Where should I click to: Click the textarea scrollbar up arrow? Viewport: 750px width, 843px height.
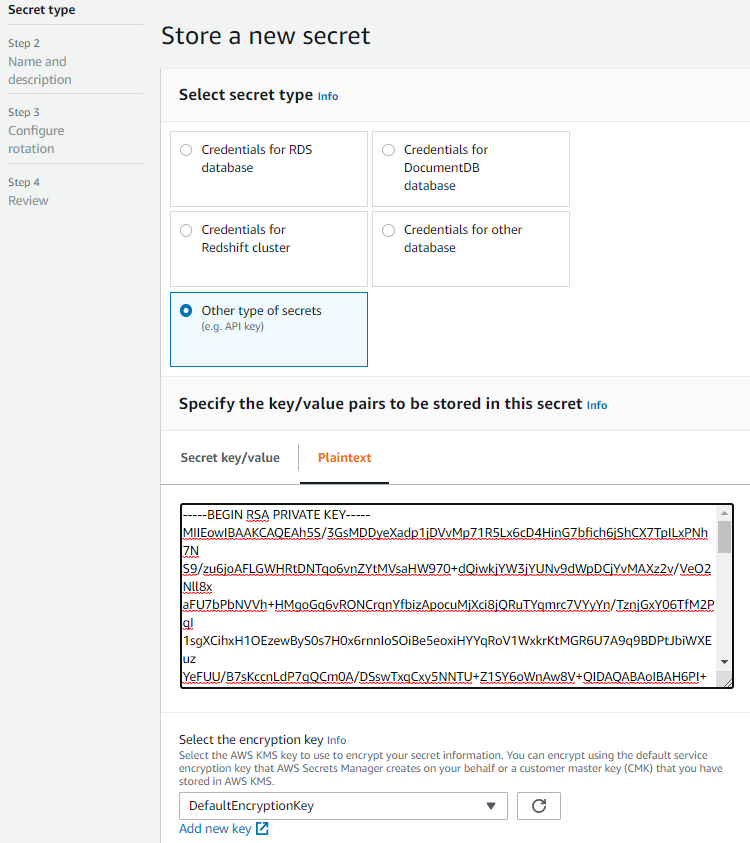pyautogui.click(x=724, y=513)
